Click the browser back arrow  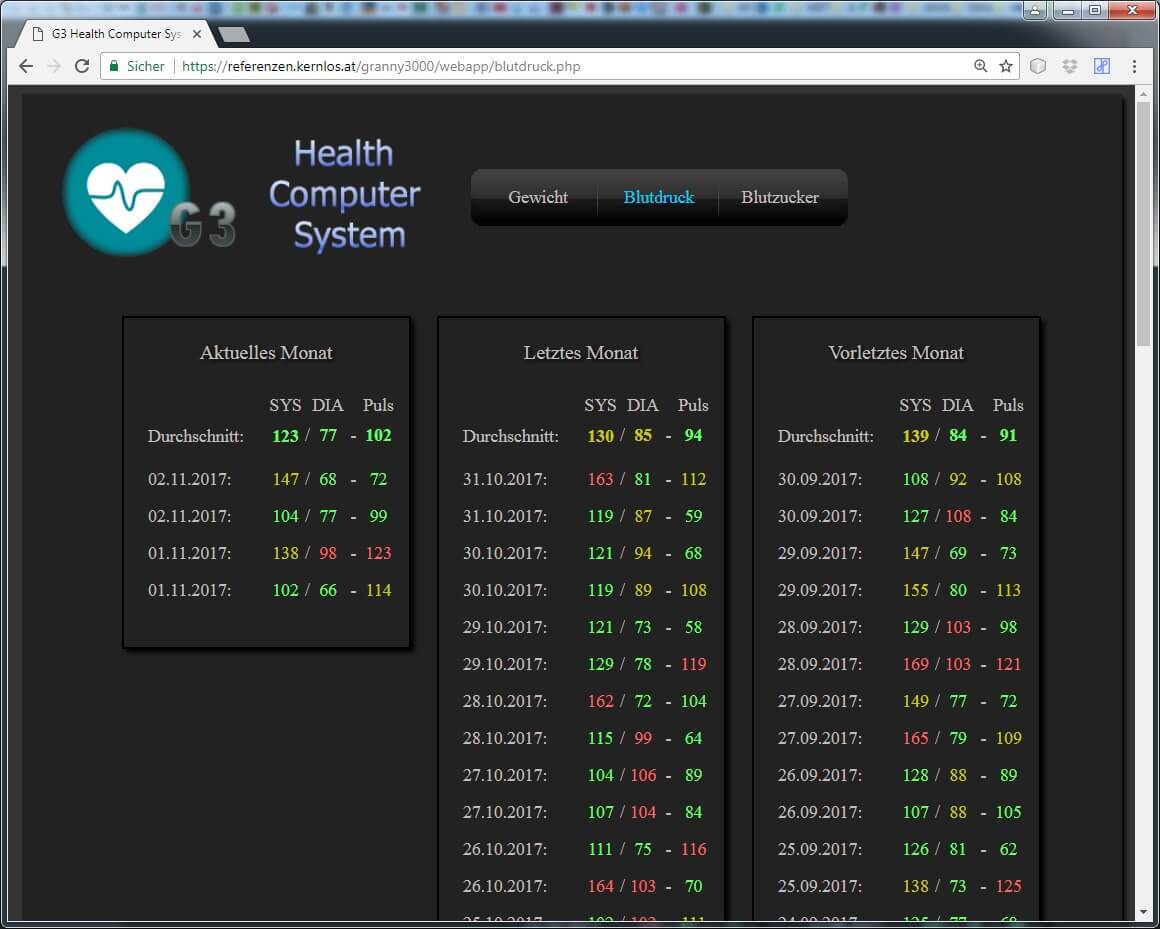click(26, 66)
